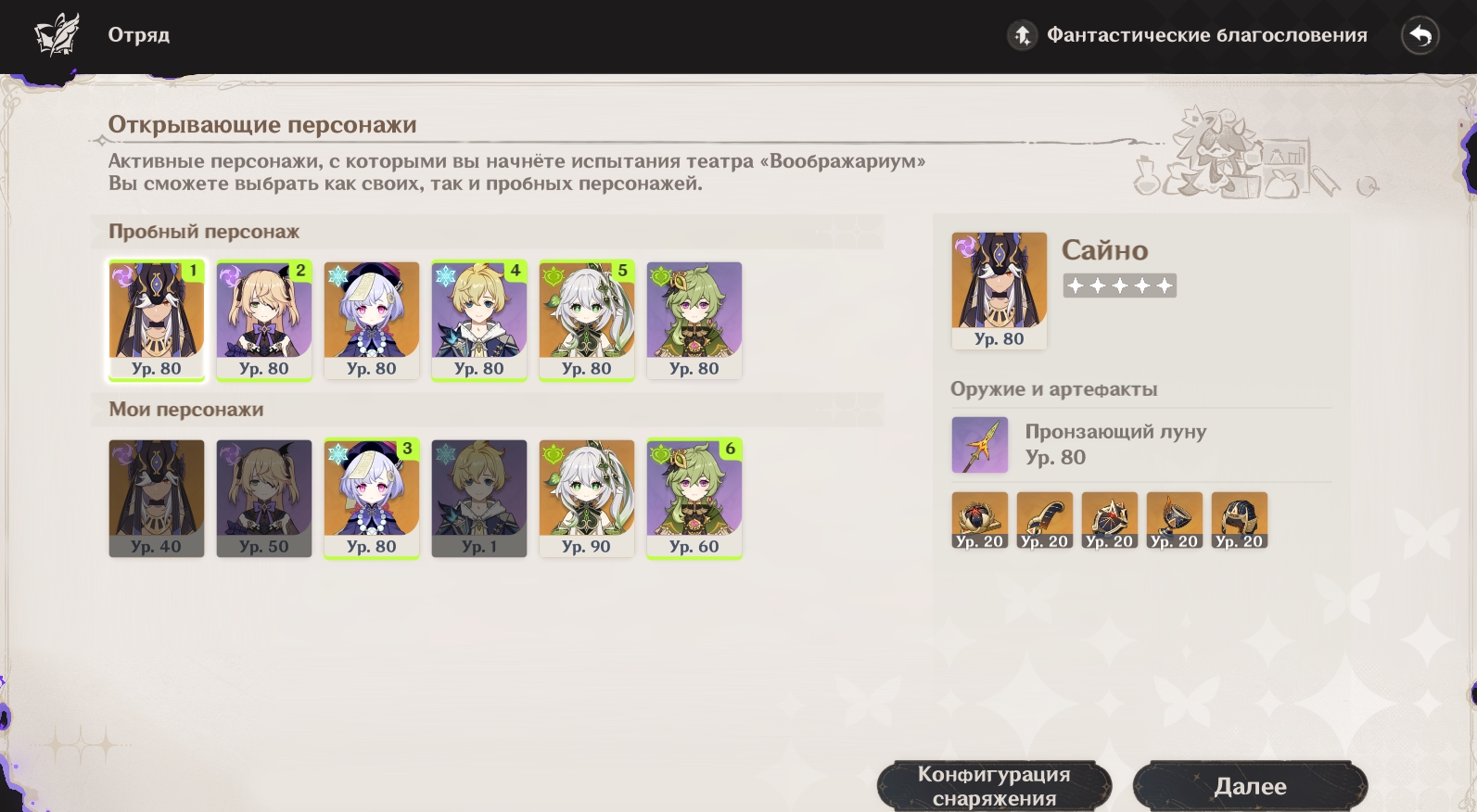Deselect trial Fischl marked slot 2
This screenshot has width=1477, height=812.
(264, 321)
